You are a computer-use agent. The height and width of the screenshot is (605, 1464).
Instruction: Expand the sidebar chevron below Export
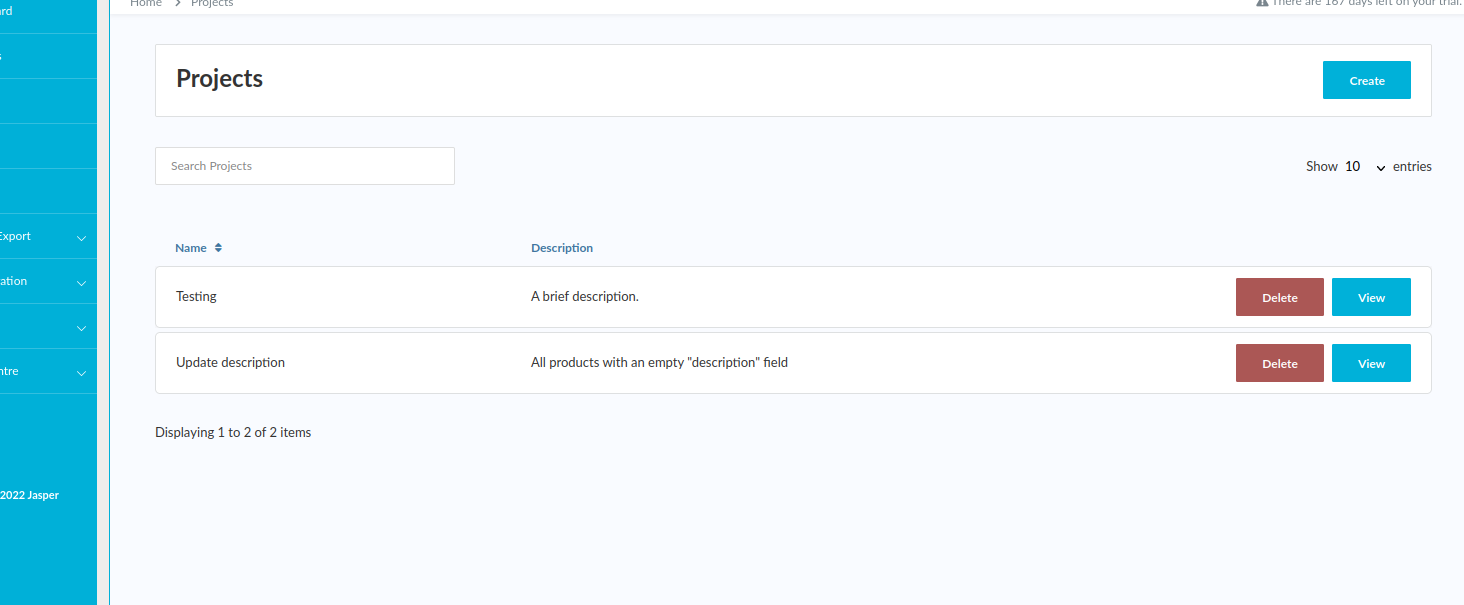(81, 283)
